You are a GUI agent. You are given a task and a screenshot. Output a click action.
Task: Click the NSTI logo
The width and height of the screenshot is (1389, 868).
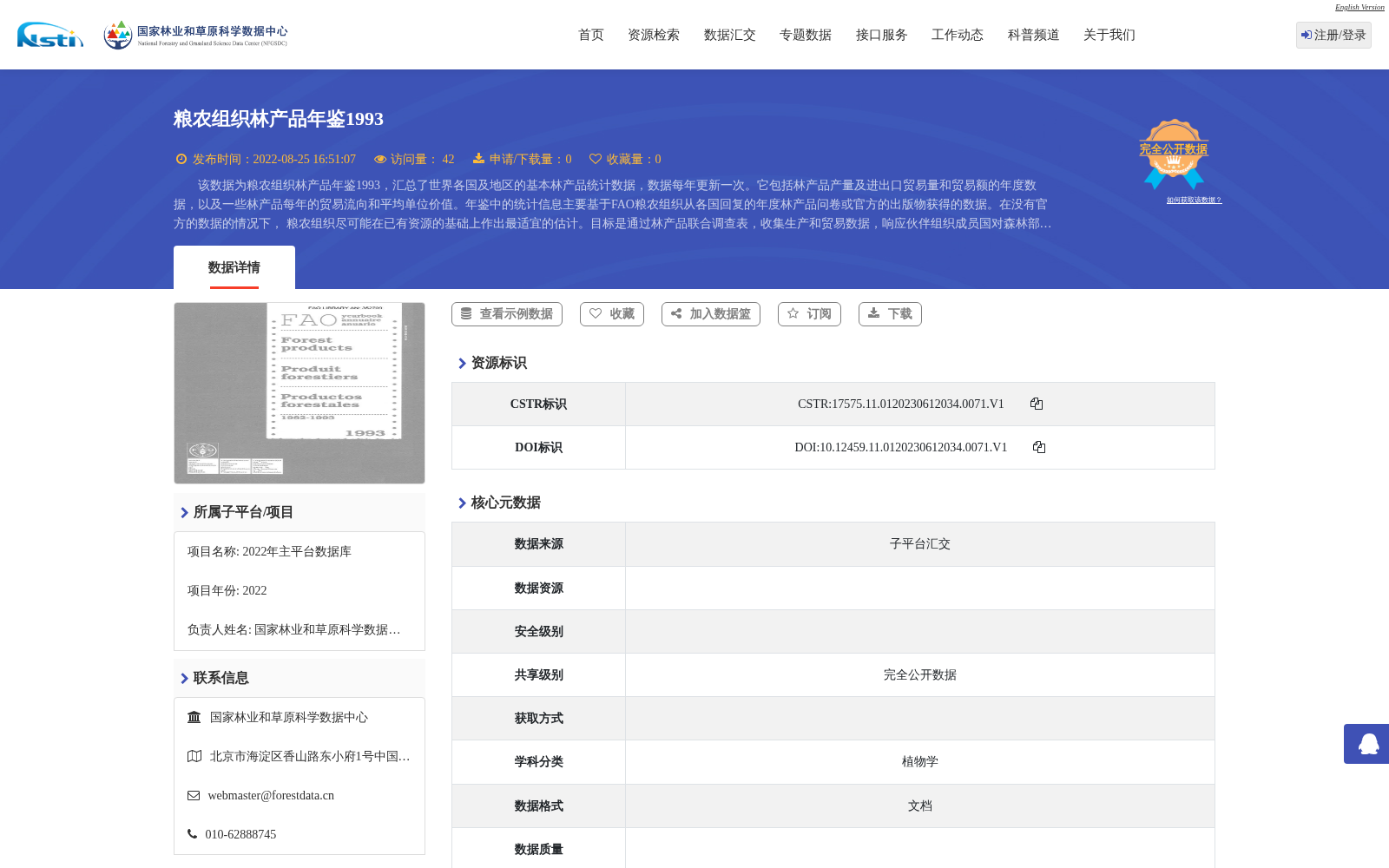[50, 35]
